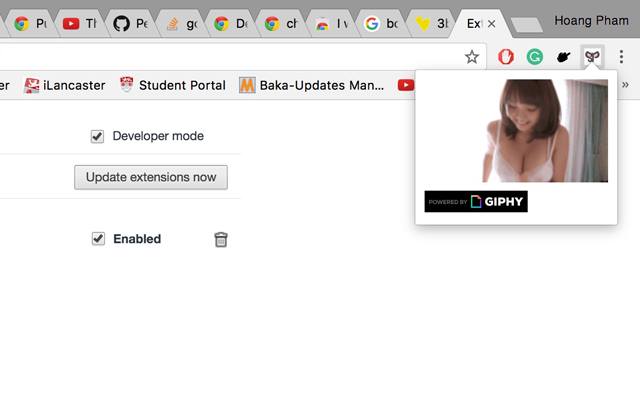Screen dimensions: 640x400
Task: Switch to the Google search tab
Action: coord(381,24)
